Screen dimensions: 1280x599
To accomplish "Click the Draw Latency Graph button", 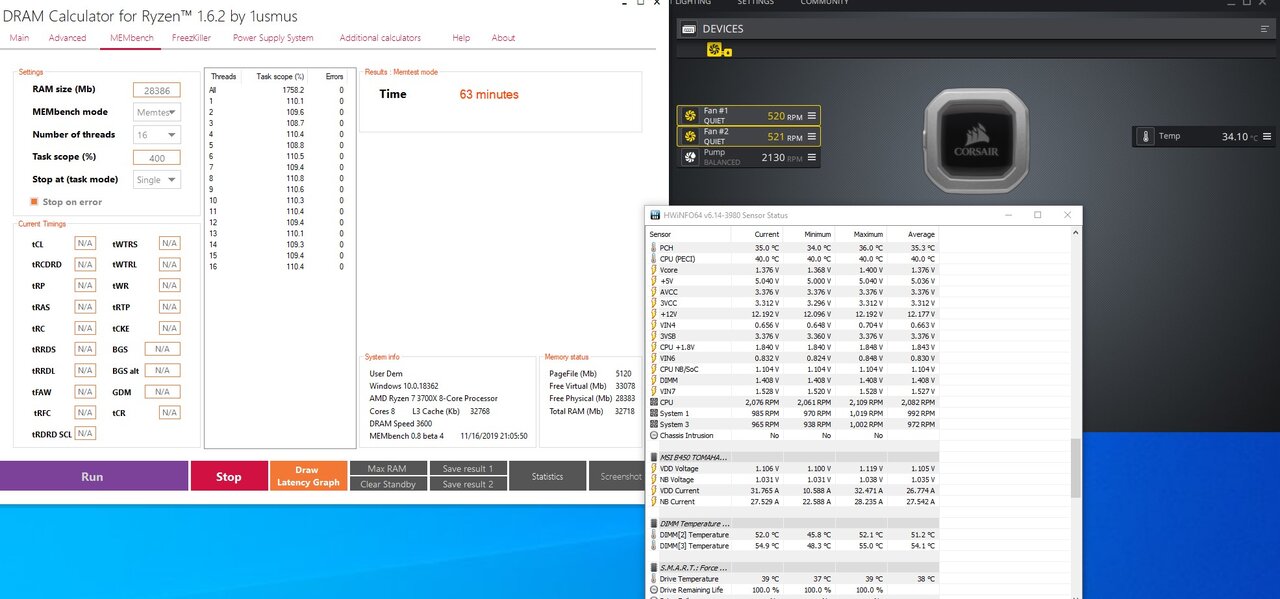I will (308, 476).
